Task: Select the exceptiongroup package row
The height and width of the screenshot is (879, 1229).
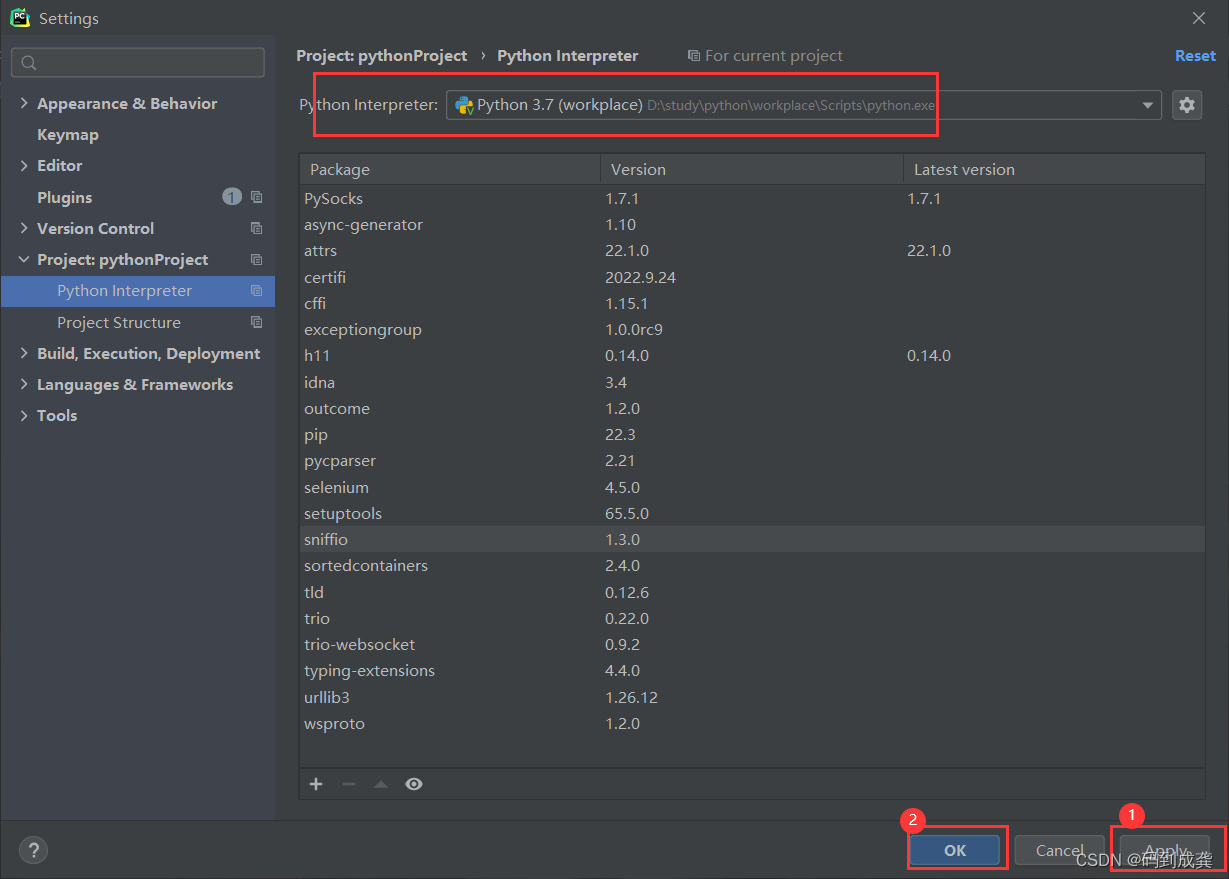Action: 752,329
